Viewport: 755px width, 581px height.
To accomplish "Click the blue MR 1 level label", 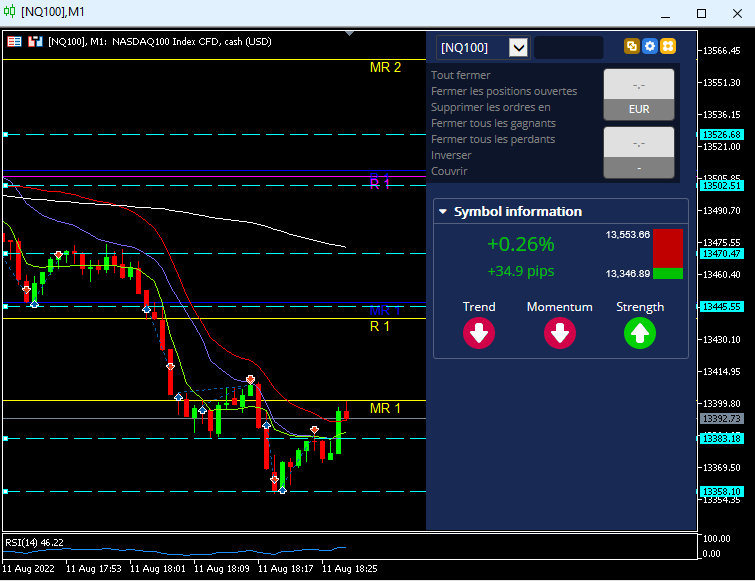I will 385,310.
